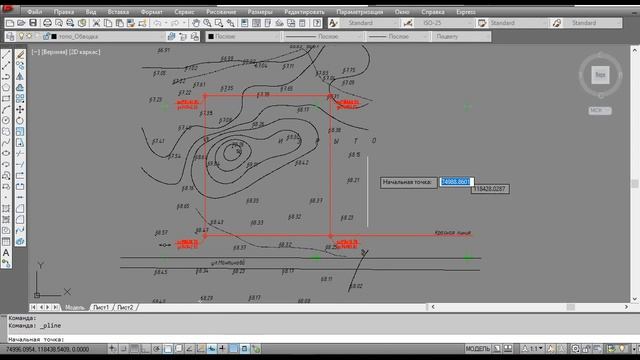Open the Help question mark icon
Viewport: 640px width, 360px height.
pos(317,23)
